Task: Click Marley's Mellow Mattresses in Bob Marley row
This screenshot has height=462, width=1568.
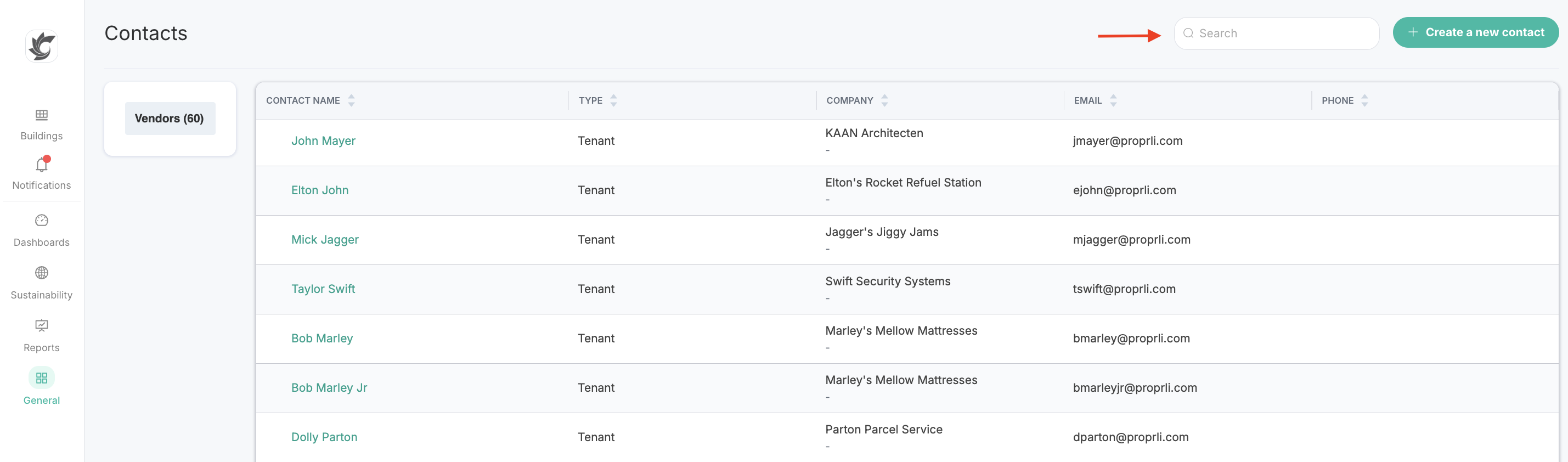Action: pyautogui.click(x=901, y=330)
